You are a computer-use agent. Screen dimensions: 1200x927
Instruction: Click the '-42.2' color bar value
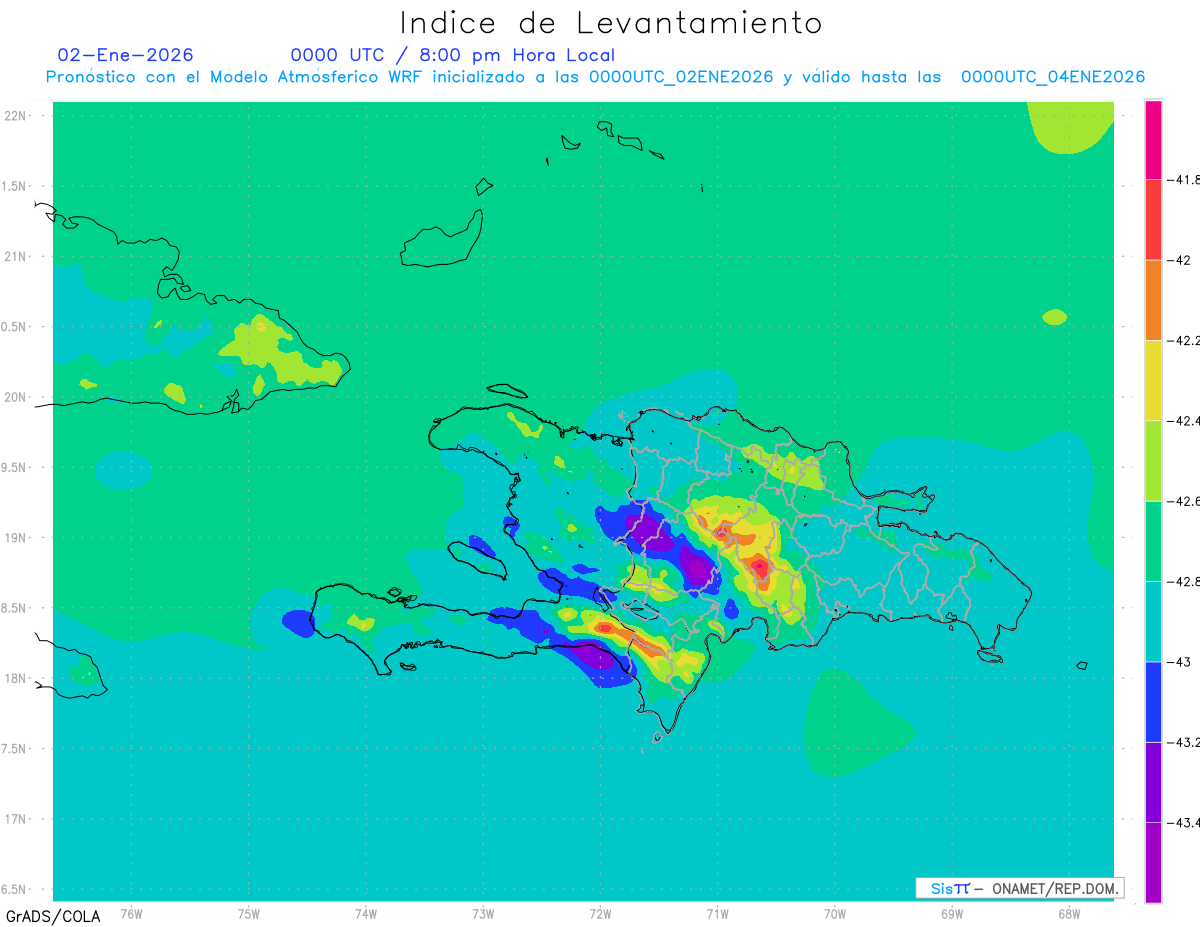click(x=1182, y=340)
